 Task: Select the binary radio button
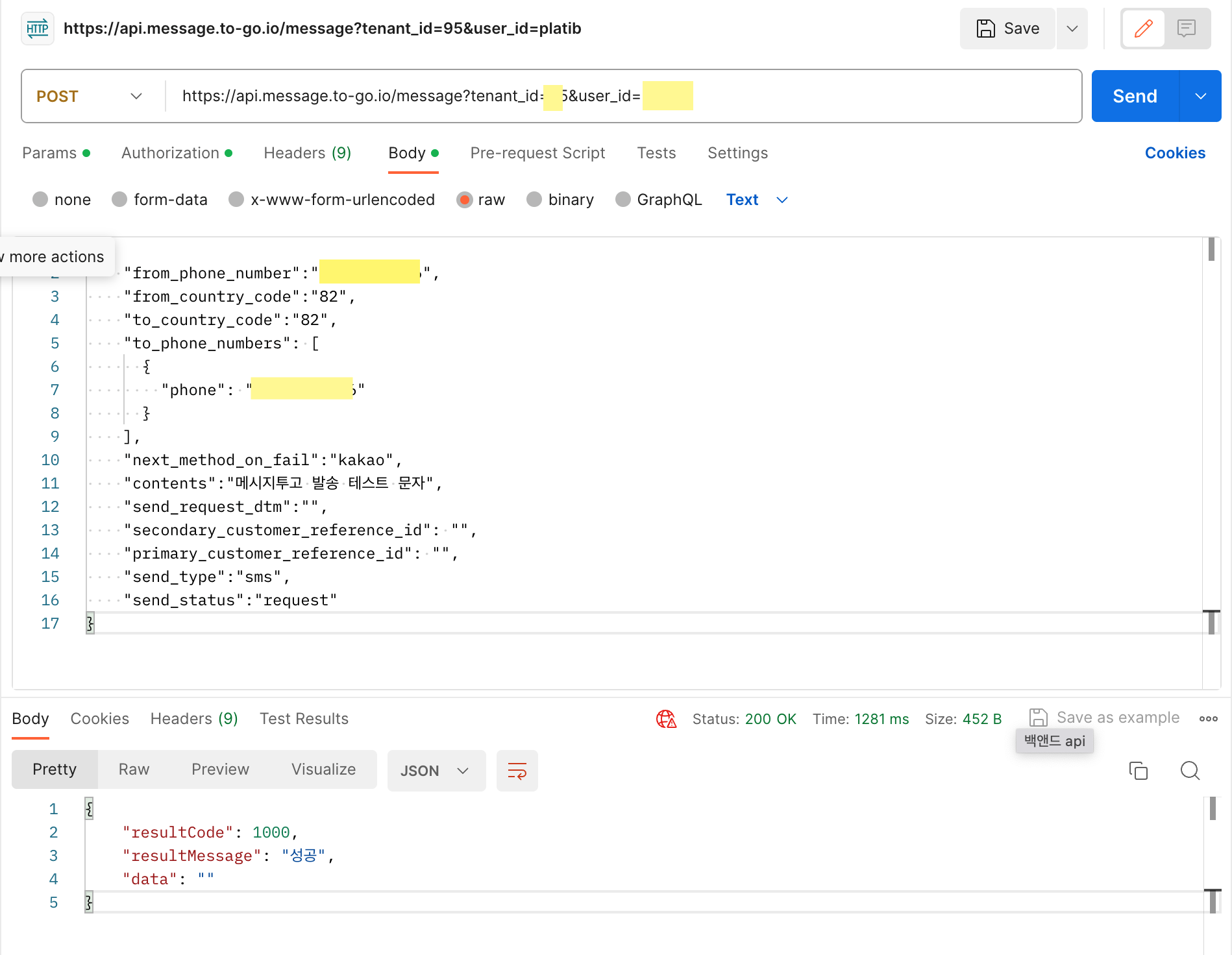pos(534,200)
